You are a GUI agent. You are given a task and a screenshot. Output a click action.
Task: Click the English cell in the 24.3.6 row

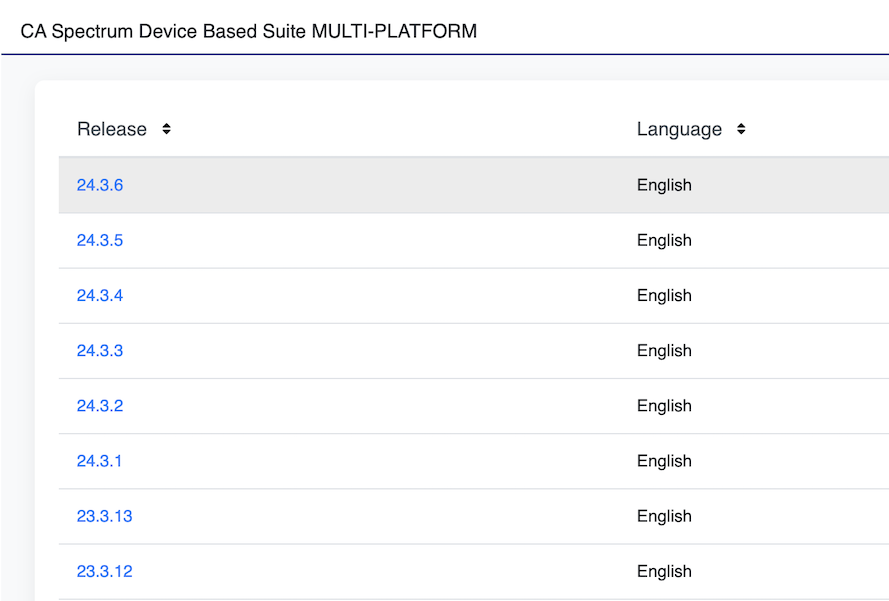click(664, 185)
